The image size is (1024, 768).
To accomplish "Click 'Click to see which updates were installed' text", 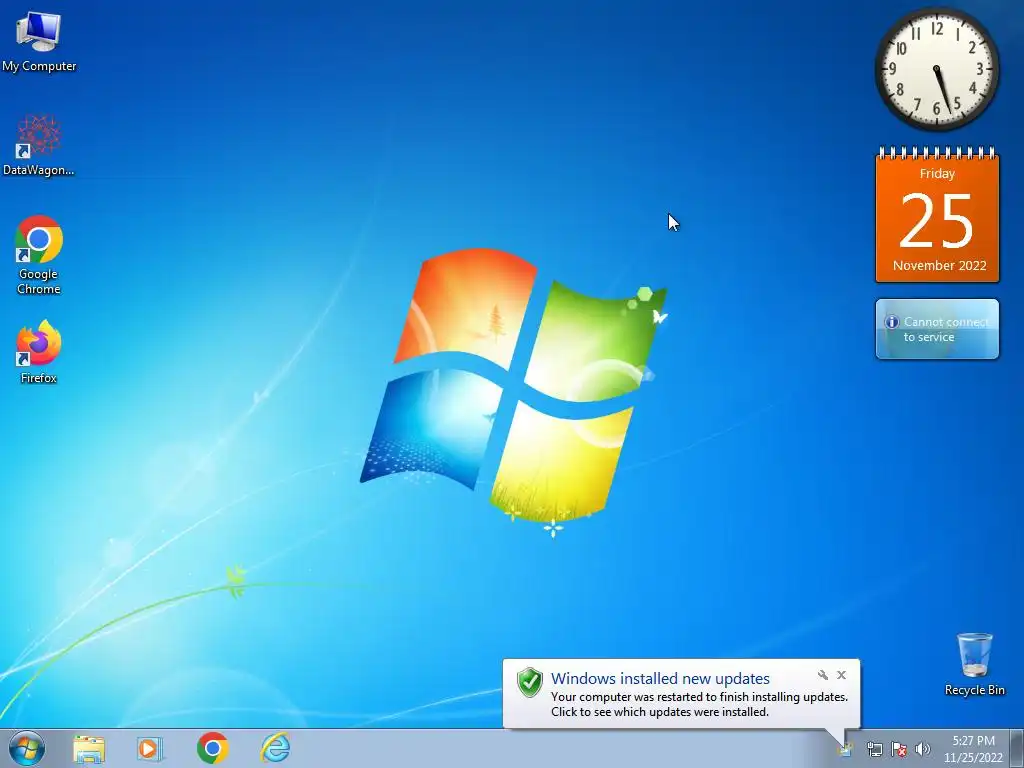I will click(x=660, y=712).
